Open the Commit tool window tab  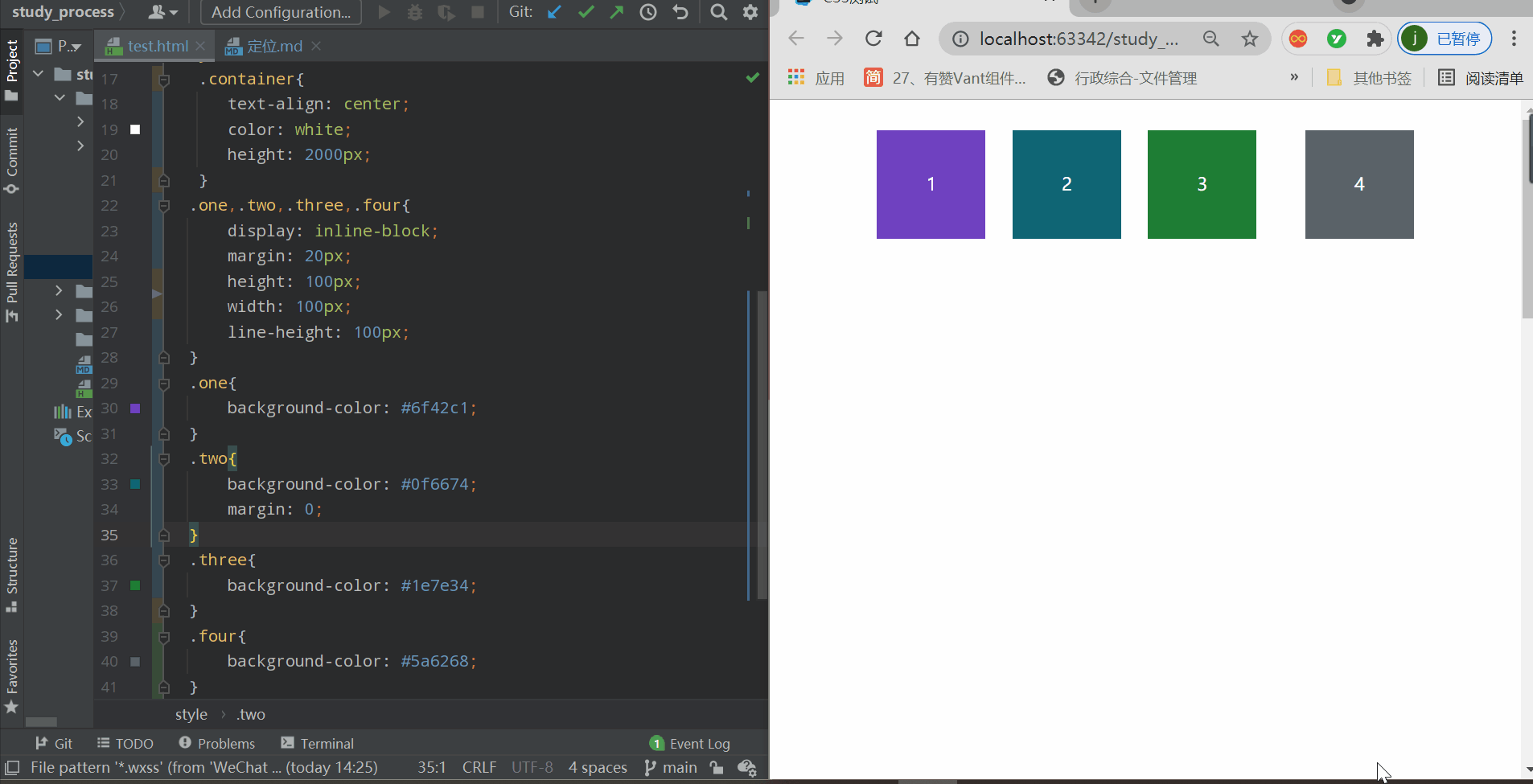(12, 160)
